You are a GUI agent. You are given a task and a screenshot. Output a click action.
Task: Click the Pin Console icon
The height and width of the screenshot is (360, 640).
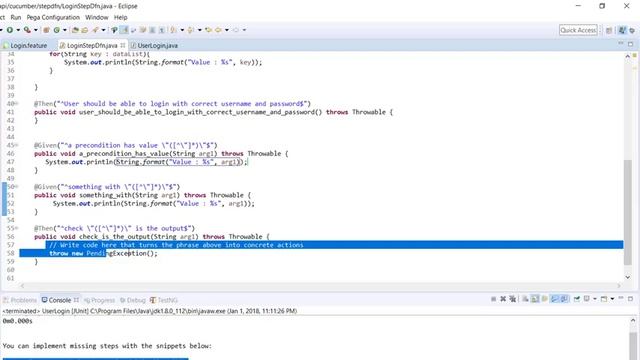tap(577, 299)
